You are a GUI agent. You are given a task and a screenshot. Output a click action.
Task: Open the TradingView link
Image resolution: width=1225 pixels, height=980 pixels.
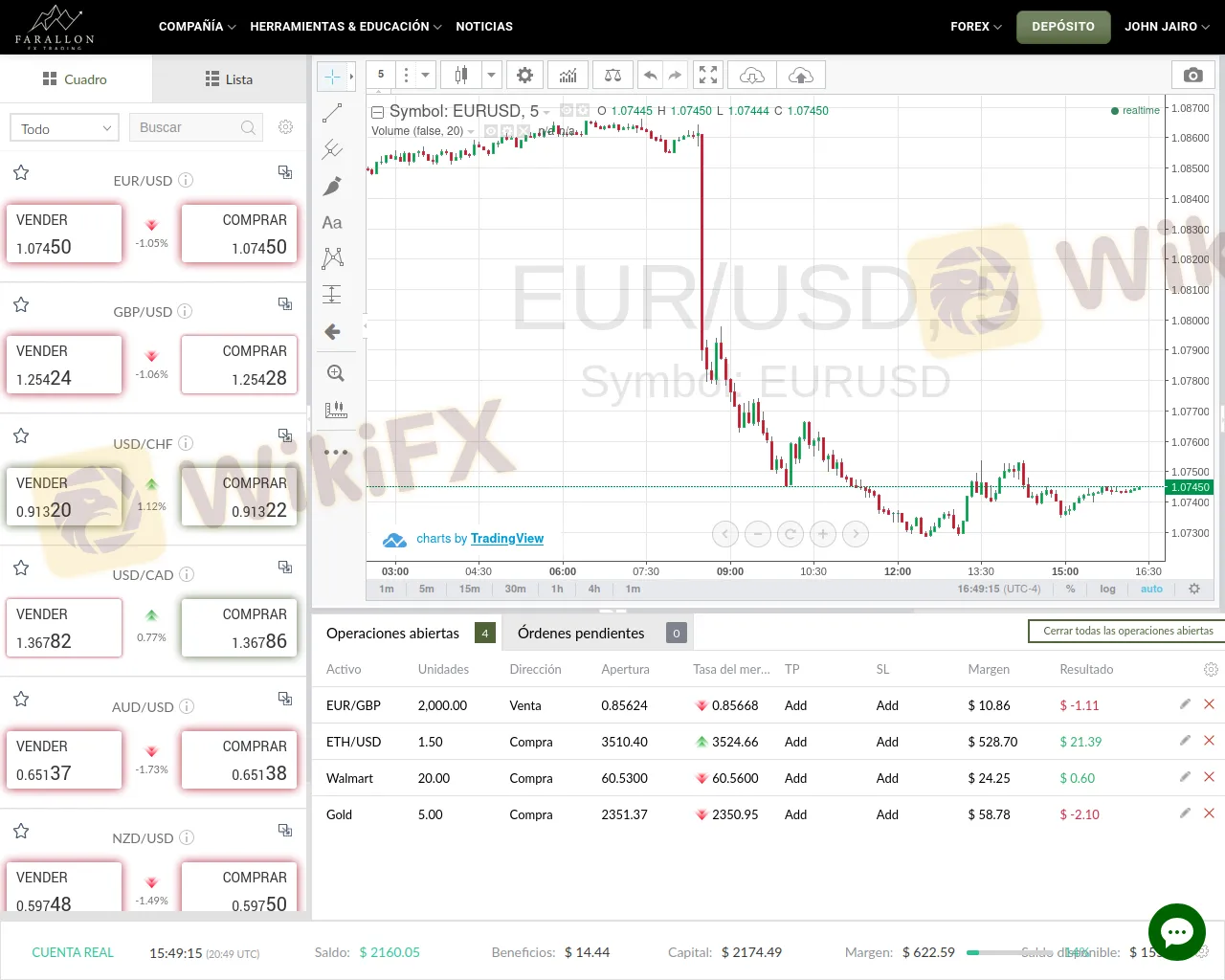507,539
